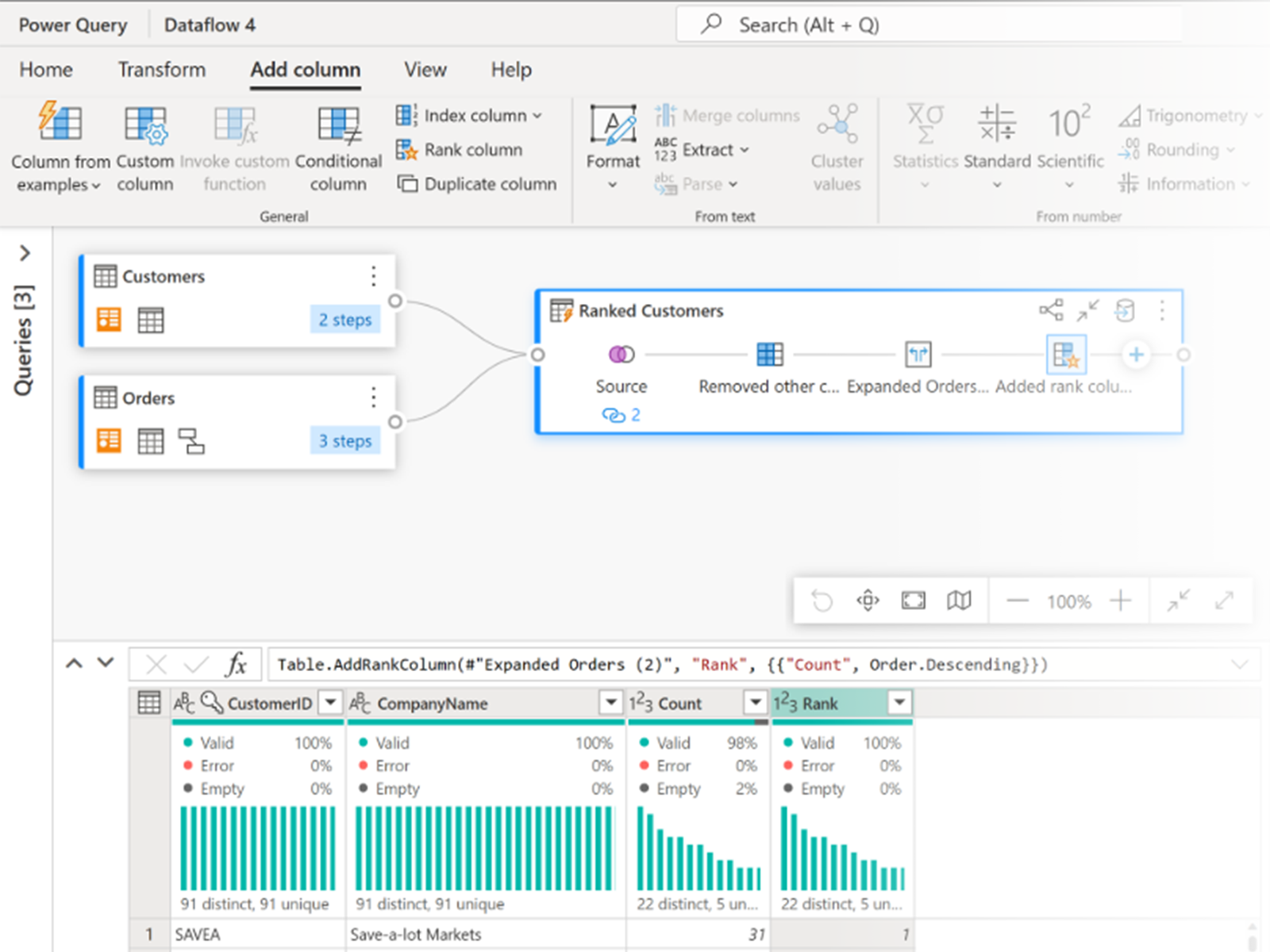Click the Save-a-lot Markets cell

[x=486, y=935]
